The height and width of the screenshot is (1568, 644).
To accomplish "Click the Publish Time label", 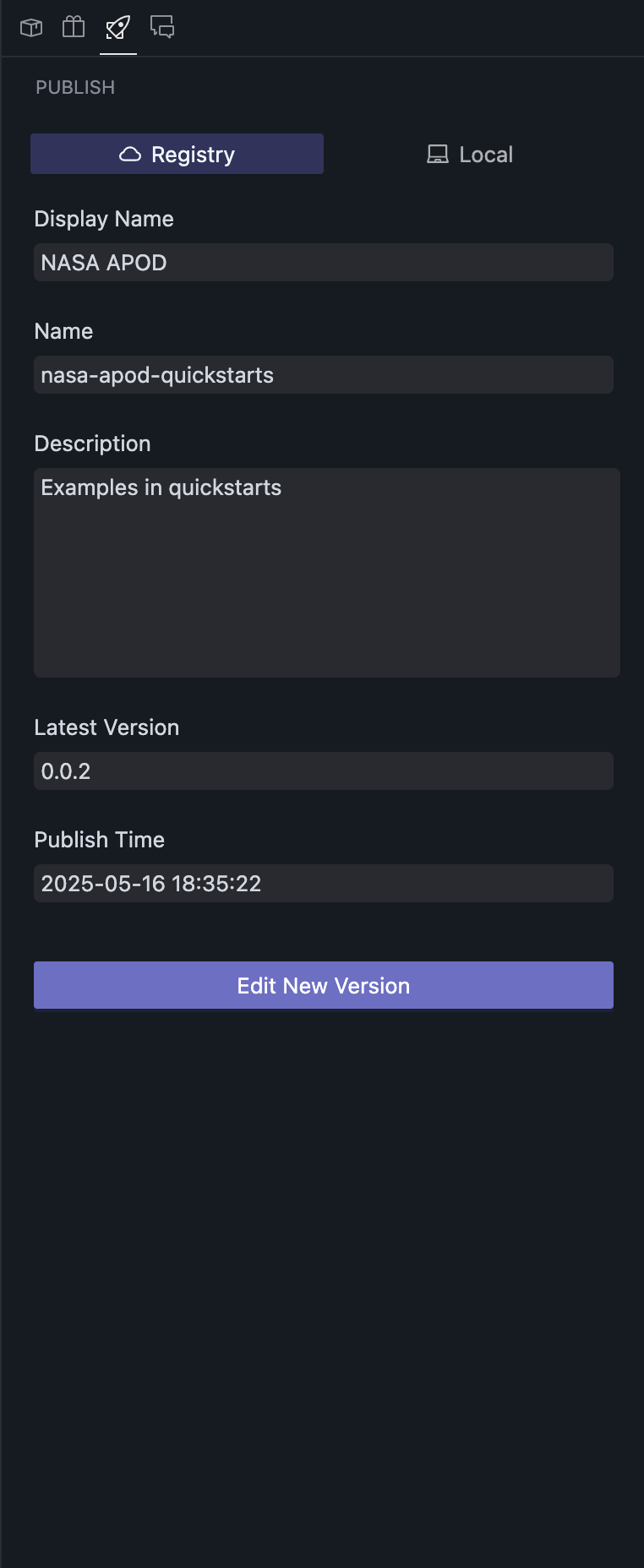I will [99, 840].
